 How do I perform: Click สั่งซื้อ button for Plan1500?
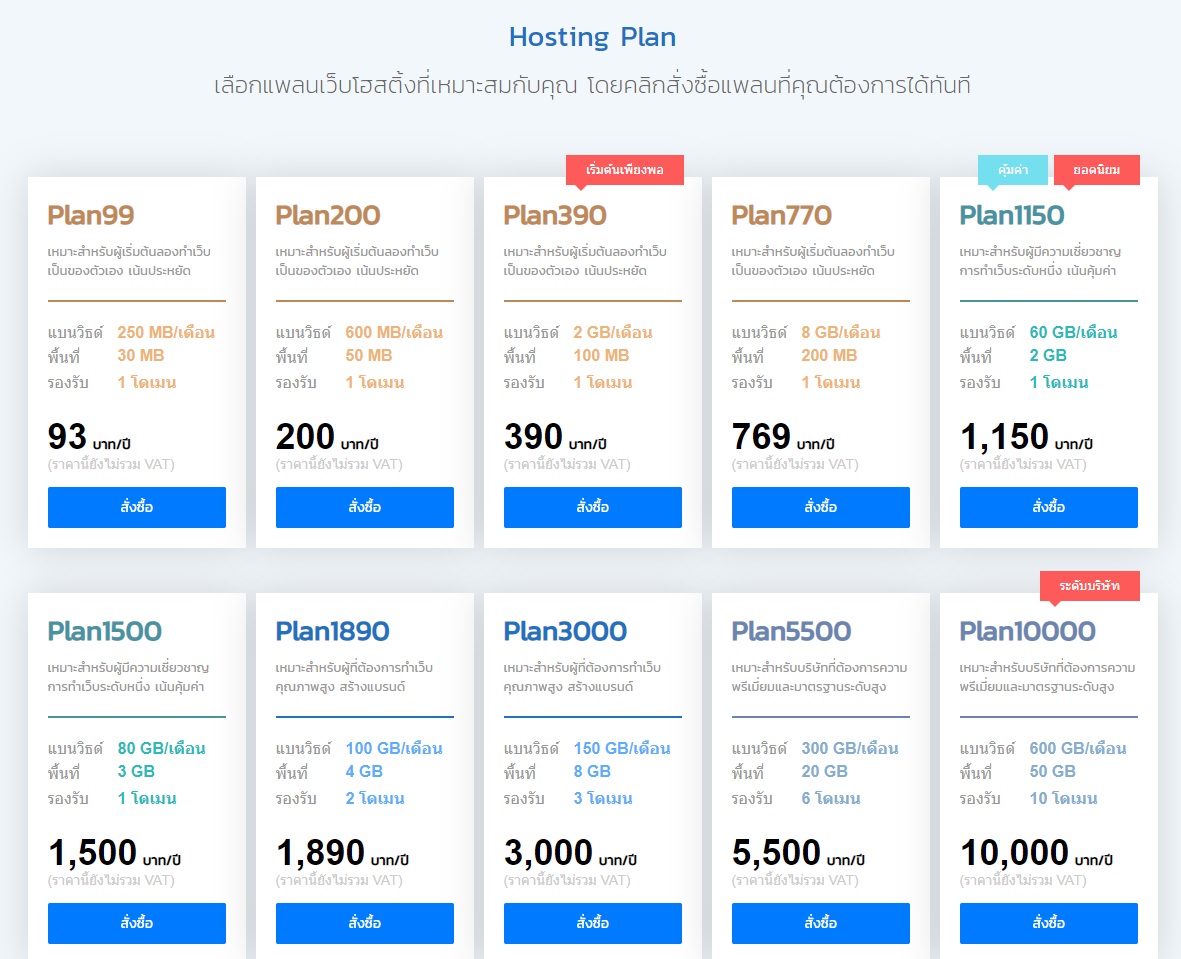click(x=136, y=923)
